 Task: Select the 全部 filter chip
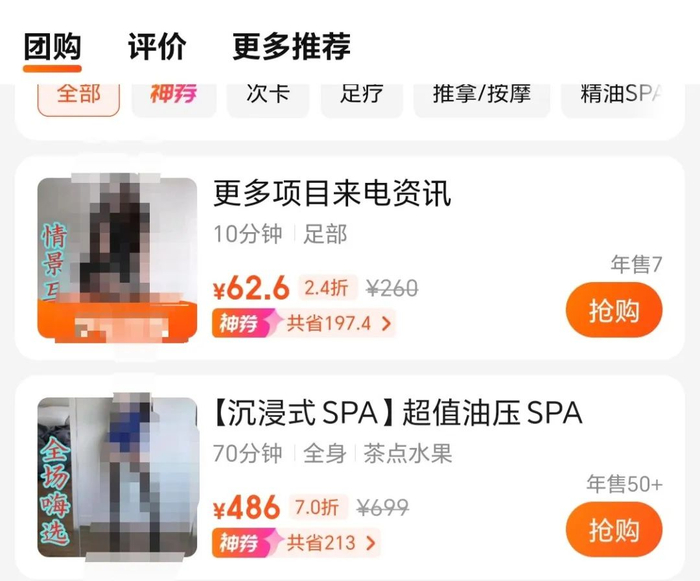coord(79,96)
